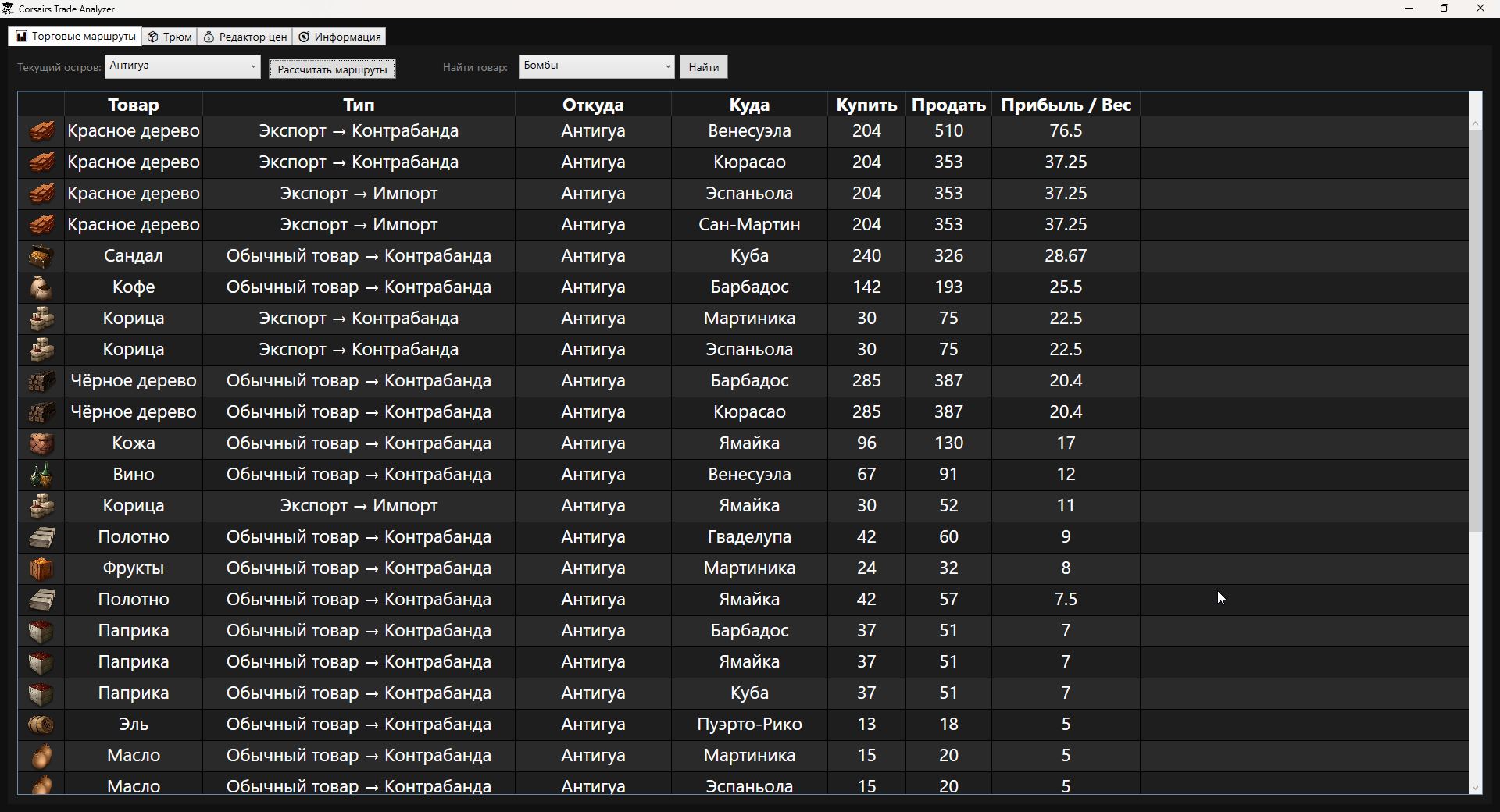Sort by the Продать column header
The image size is (1500, 812).
[x=948, y=105]
